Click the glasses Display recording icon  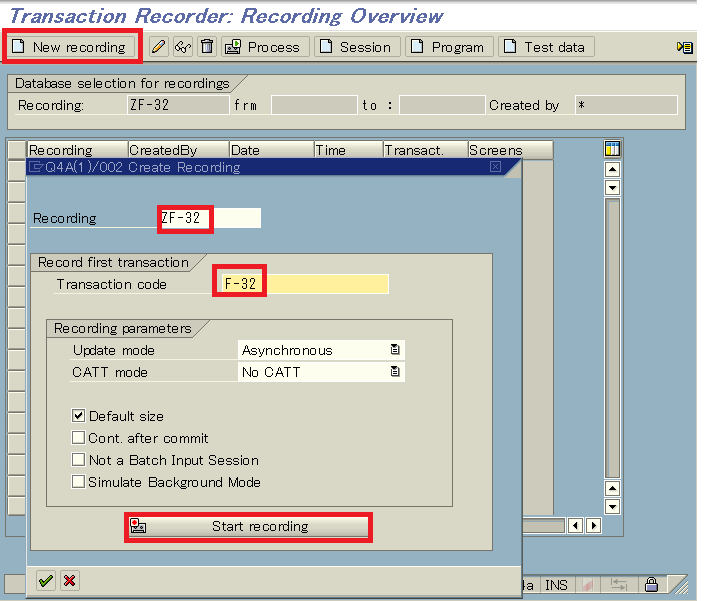[183, 47]
